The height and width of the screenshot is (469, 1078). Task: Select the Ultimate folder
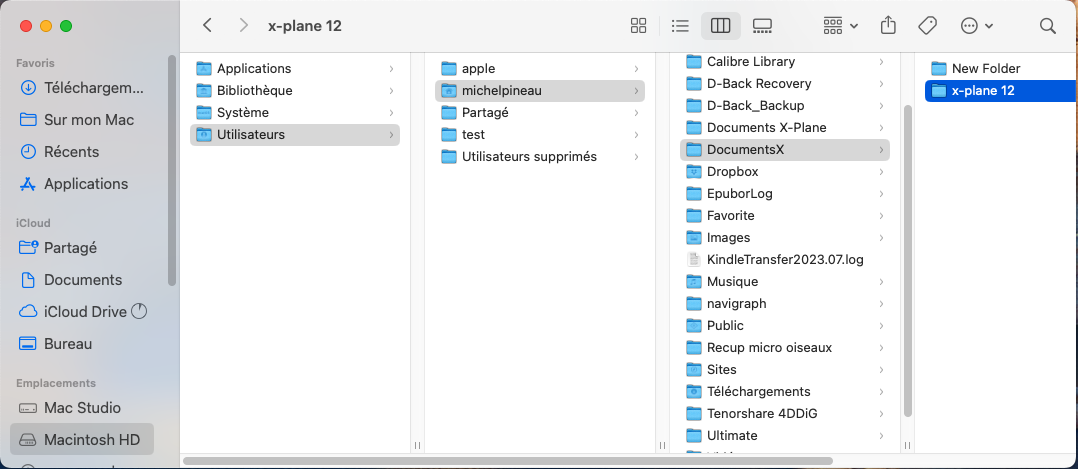click(x=784, y=435)
